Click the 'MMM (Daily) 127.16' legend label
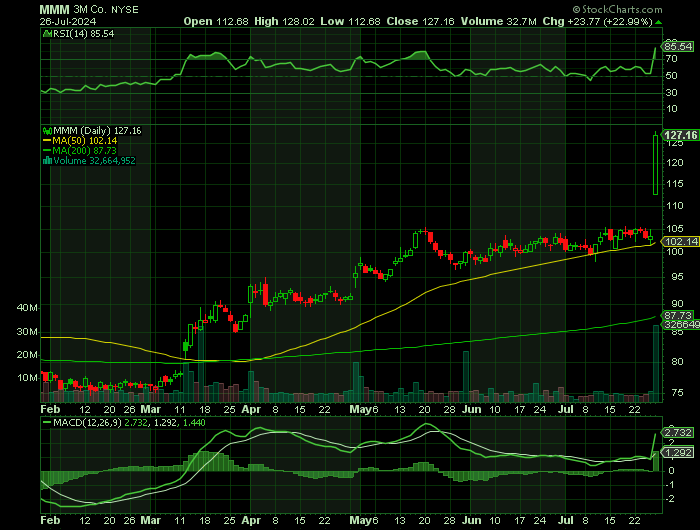The height and width of the screenshot is (530, 700). tap(97, 131)
